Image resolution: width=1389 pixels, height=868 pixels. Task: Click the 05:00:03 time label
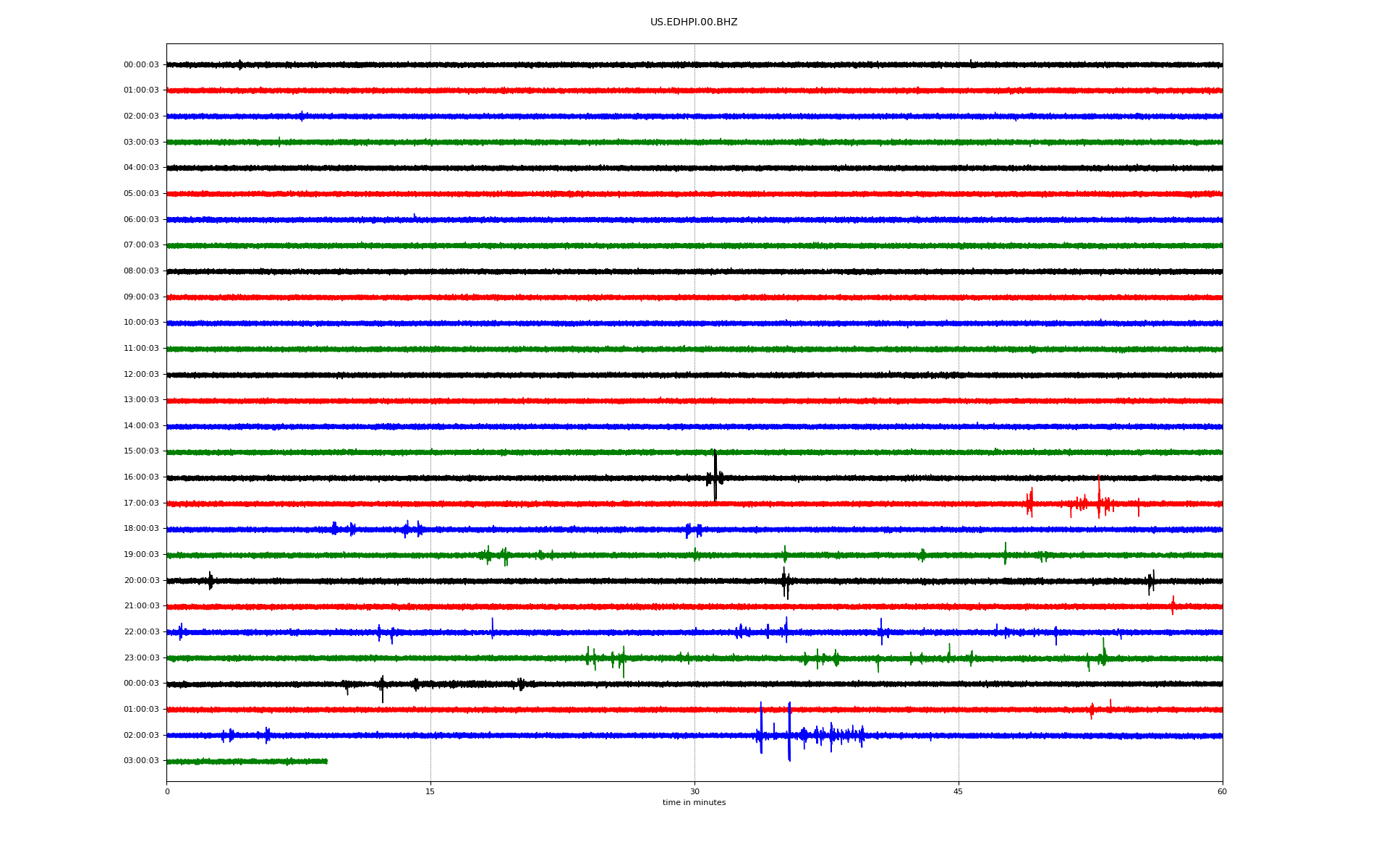point(141,194)
